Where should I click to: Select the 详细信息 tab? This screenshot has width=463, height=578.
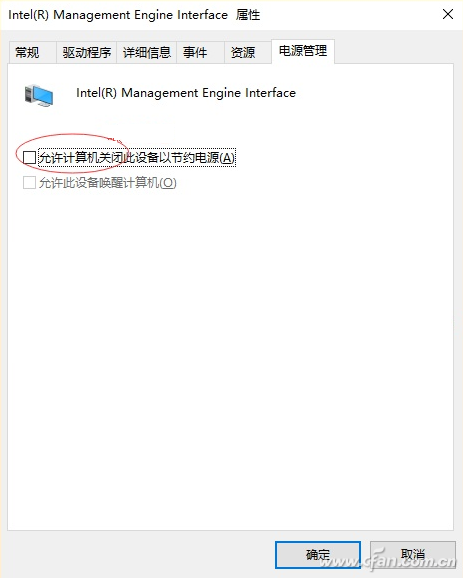[147, 52]
